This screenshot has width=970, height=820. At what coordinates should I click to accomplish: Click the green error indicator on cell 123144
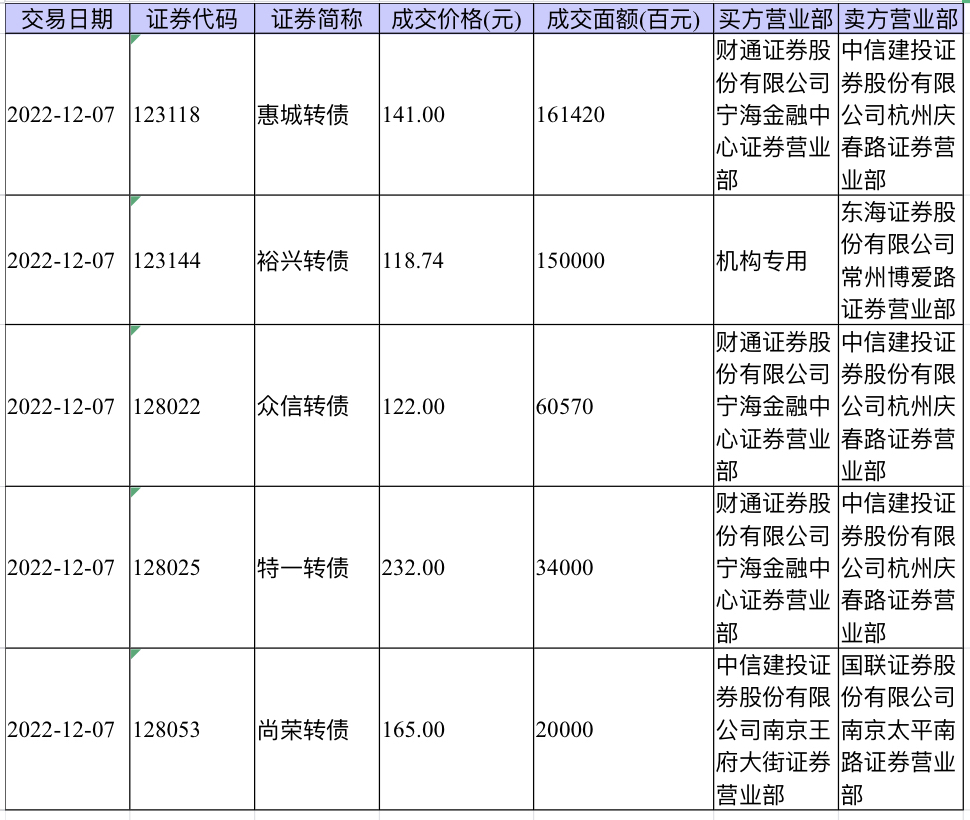click(x=134, y=200)
